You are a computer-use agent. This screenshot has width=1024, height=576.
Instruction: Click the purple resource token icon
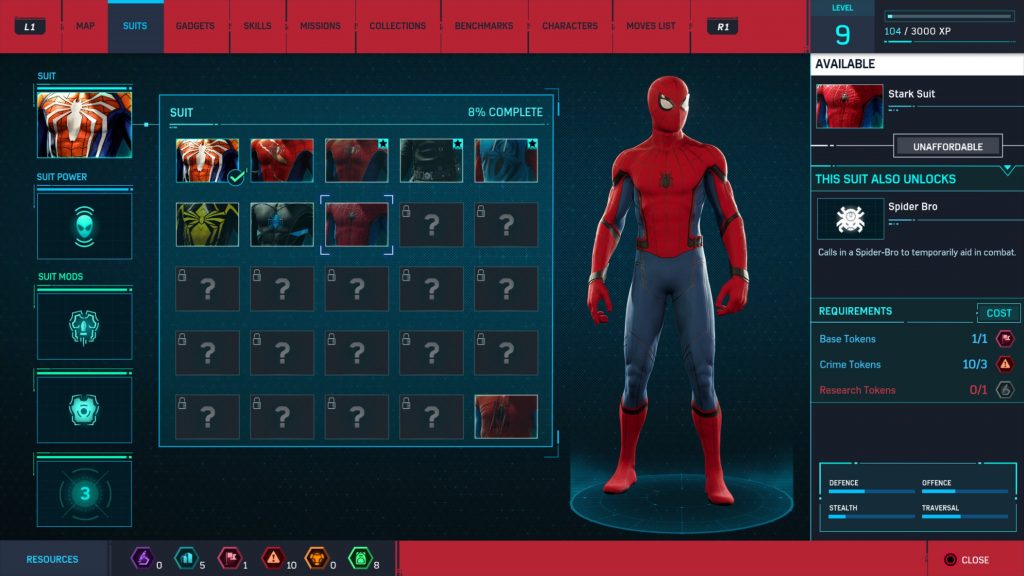coord(142,558)
